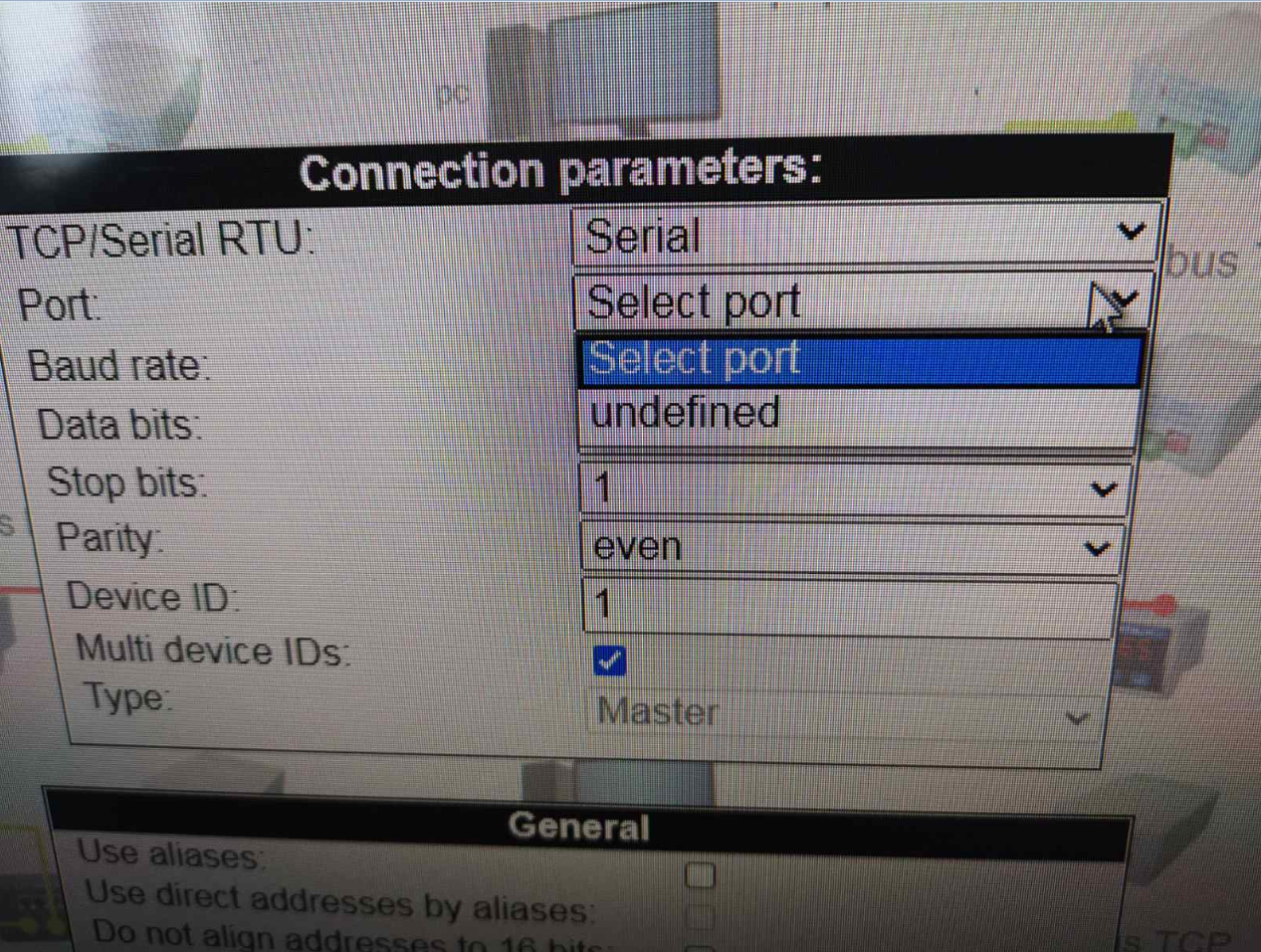Viewport: 1261px width, 952px height.
Task: Click the Parity chevron arrow icon
Action: (1097, 548)
